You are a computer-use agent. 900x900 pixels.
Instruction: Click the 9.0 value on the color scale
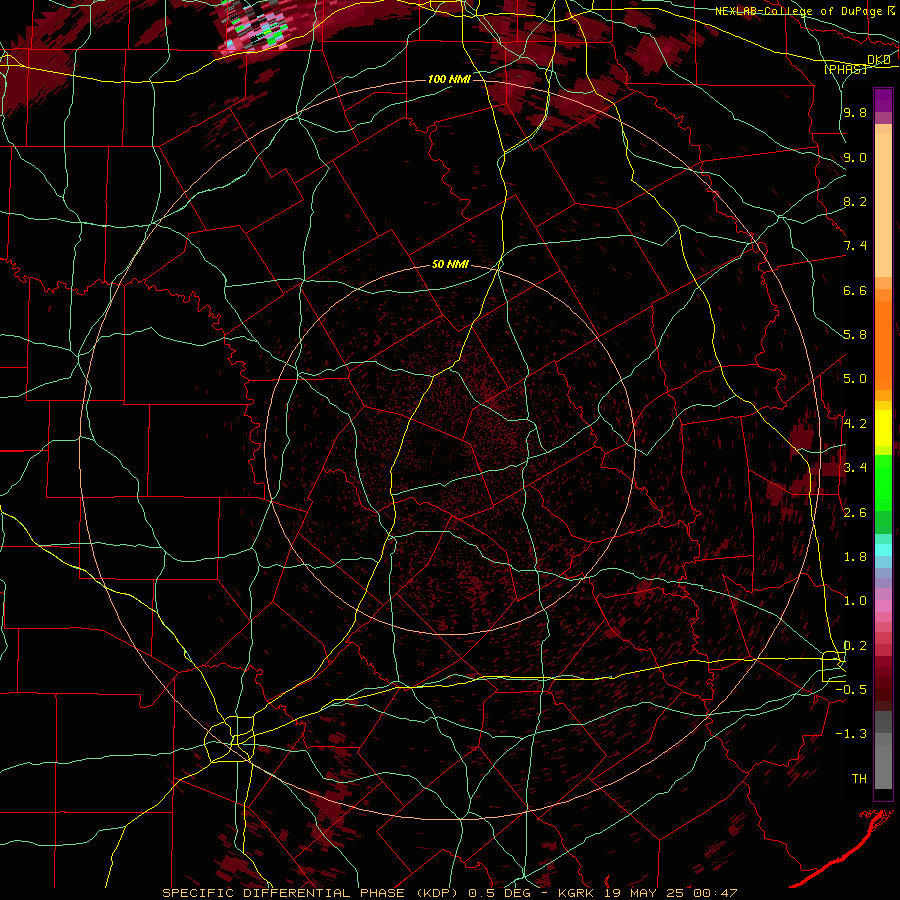(x=855, y=157)
